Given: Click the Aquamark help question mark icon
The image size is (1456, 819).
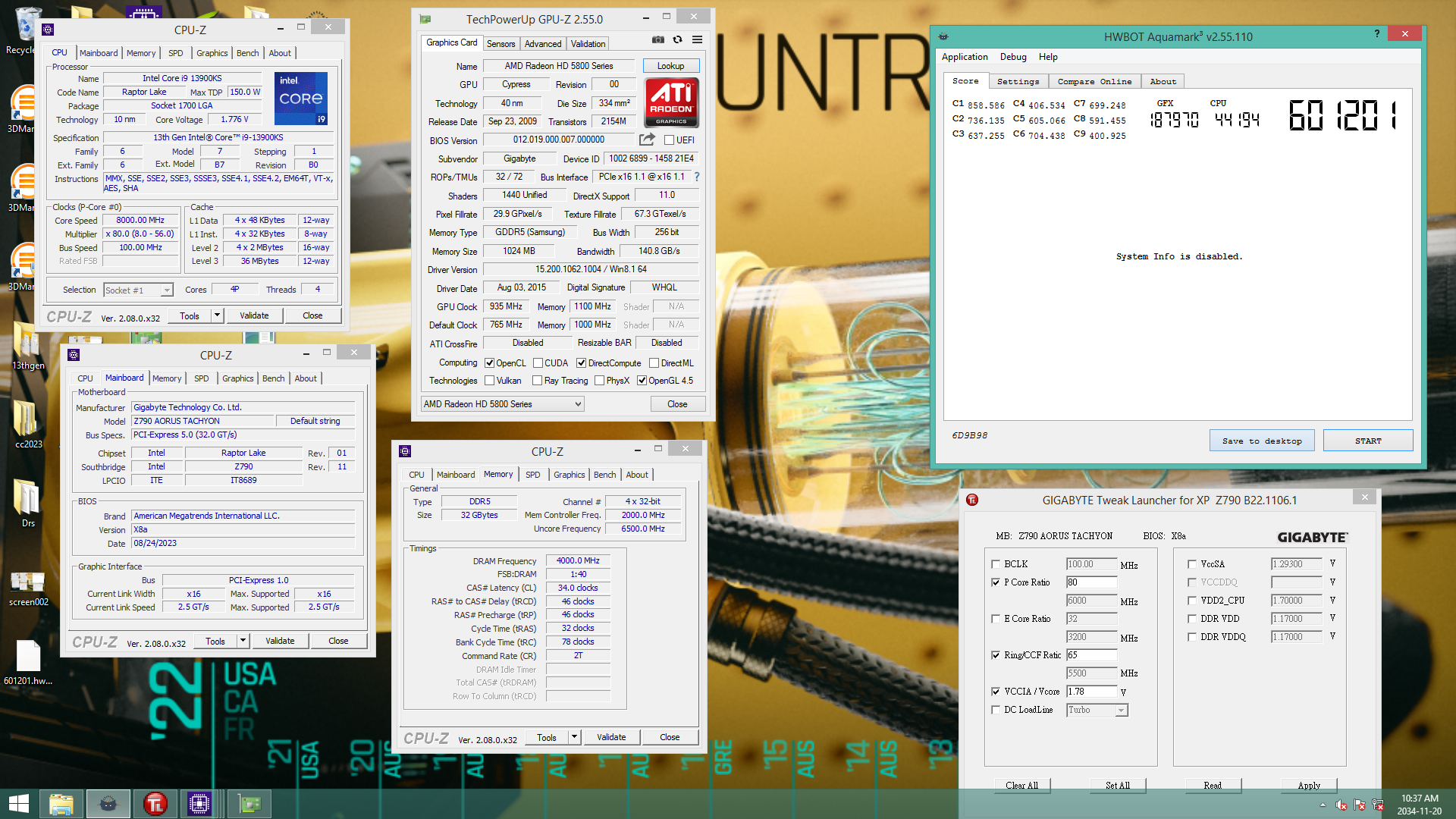Looking at the screenshot, I should [1376, 34].
